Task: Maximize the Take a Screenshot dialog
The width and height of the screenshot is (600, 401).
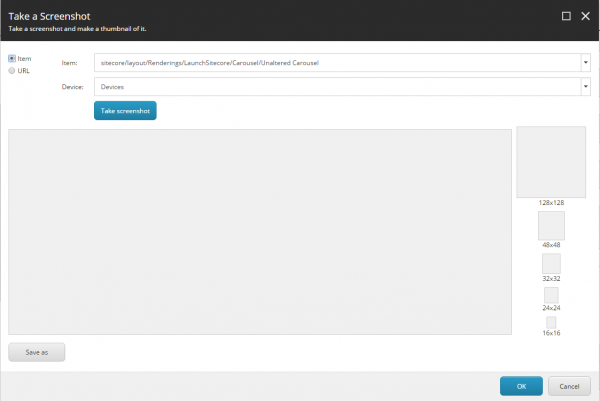Action: [566, 16]
